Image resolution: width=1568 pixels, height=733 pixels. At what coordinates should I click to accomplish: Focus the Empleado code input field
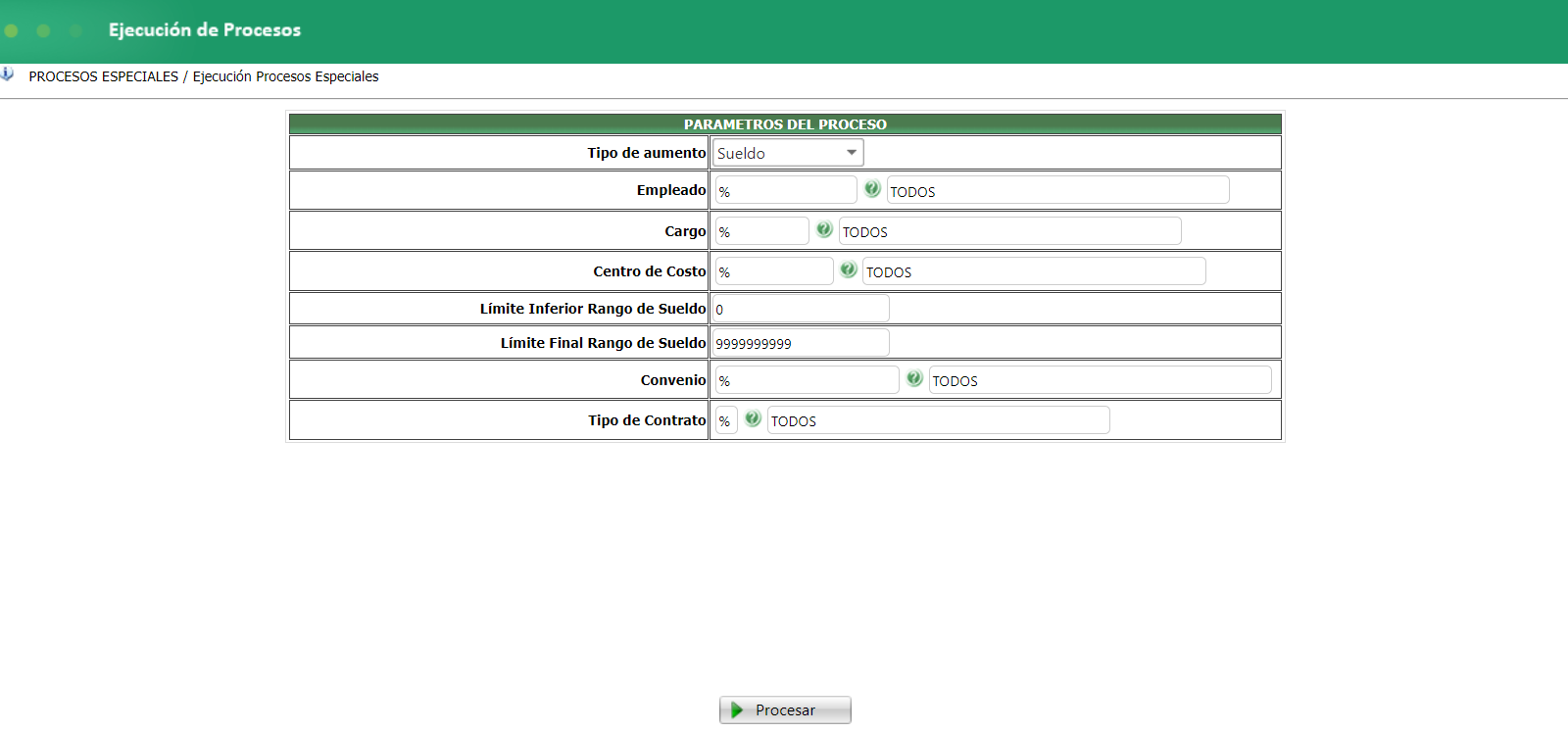[x=786, y=190]
